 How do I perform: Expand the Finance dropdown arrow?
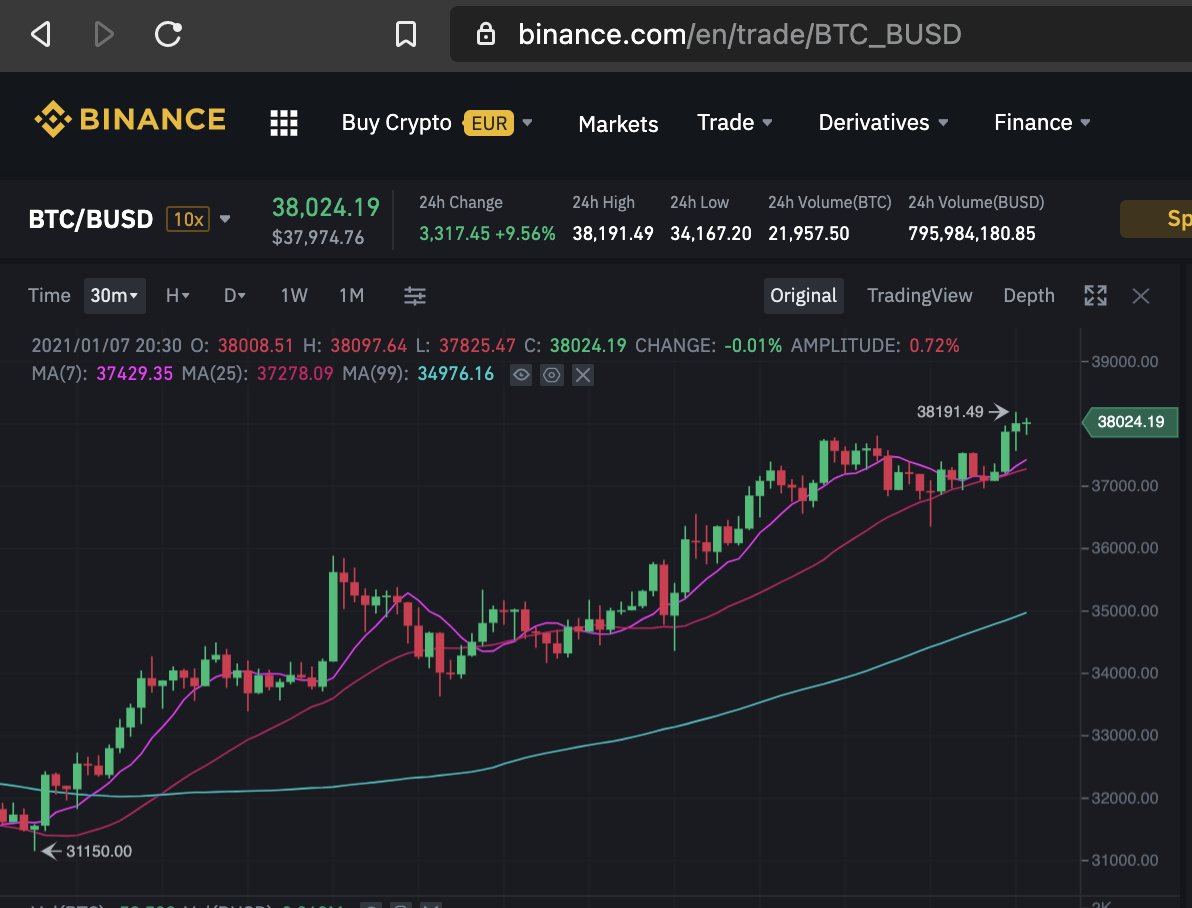[1085, 122]
